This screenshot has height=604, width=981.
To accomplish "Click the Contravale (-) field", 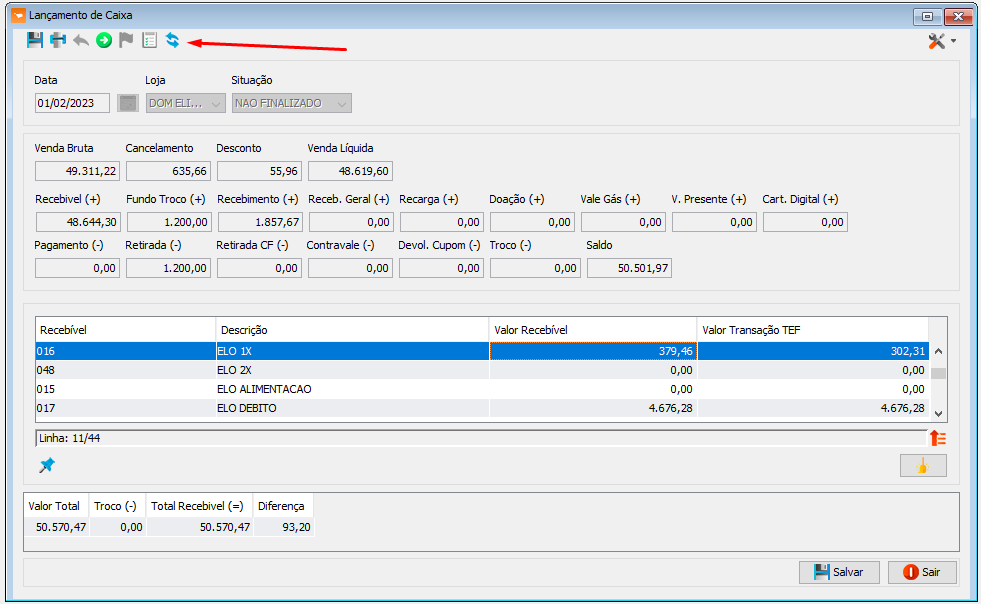I will click(350, 268).
